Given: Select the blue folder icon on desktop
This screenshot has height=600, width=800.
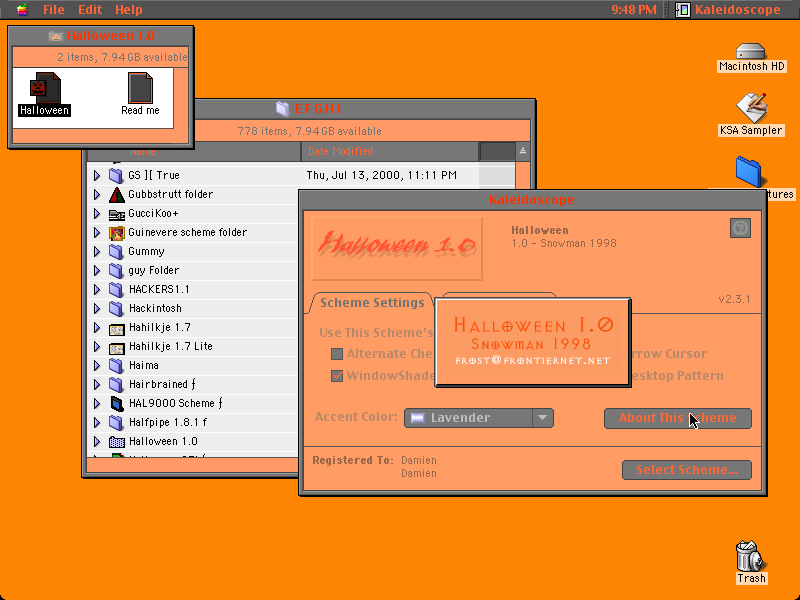Looking at the screenshot, I should click(x=748, y=172).
